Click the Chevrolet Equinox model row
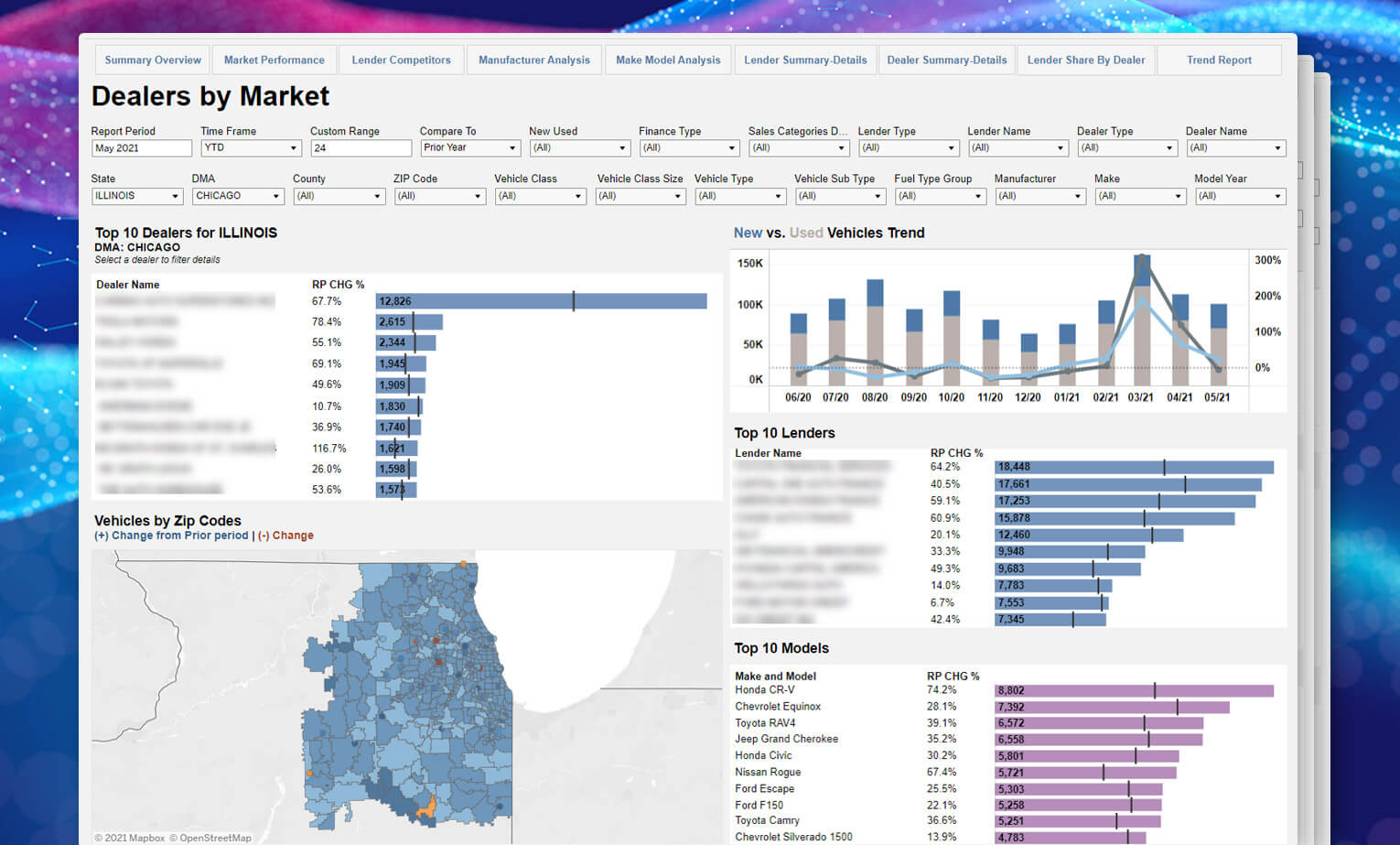The image size is (1400, 845). coord(778,707)
